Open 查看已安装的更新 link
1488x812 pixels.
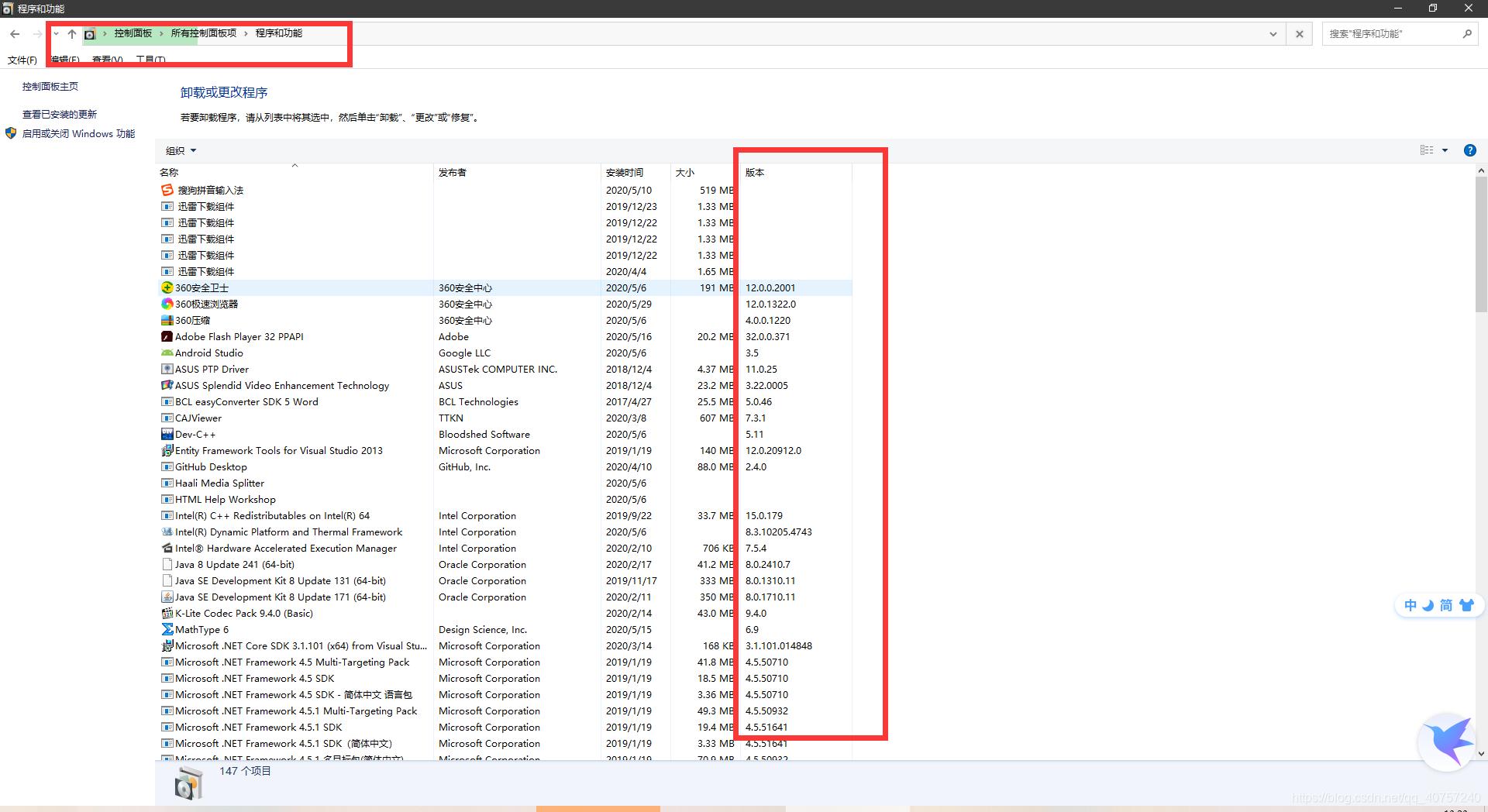tap(60, 114)
